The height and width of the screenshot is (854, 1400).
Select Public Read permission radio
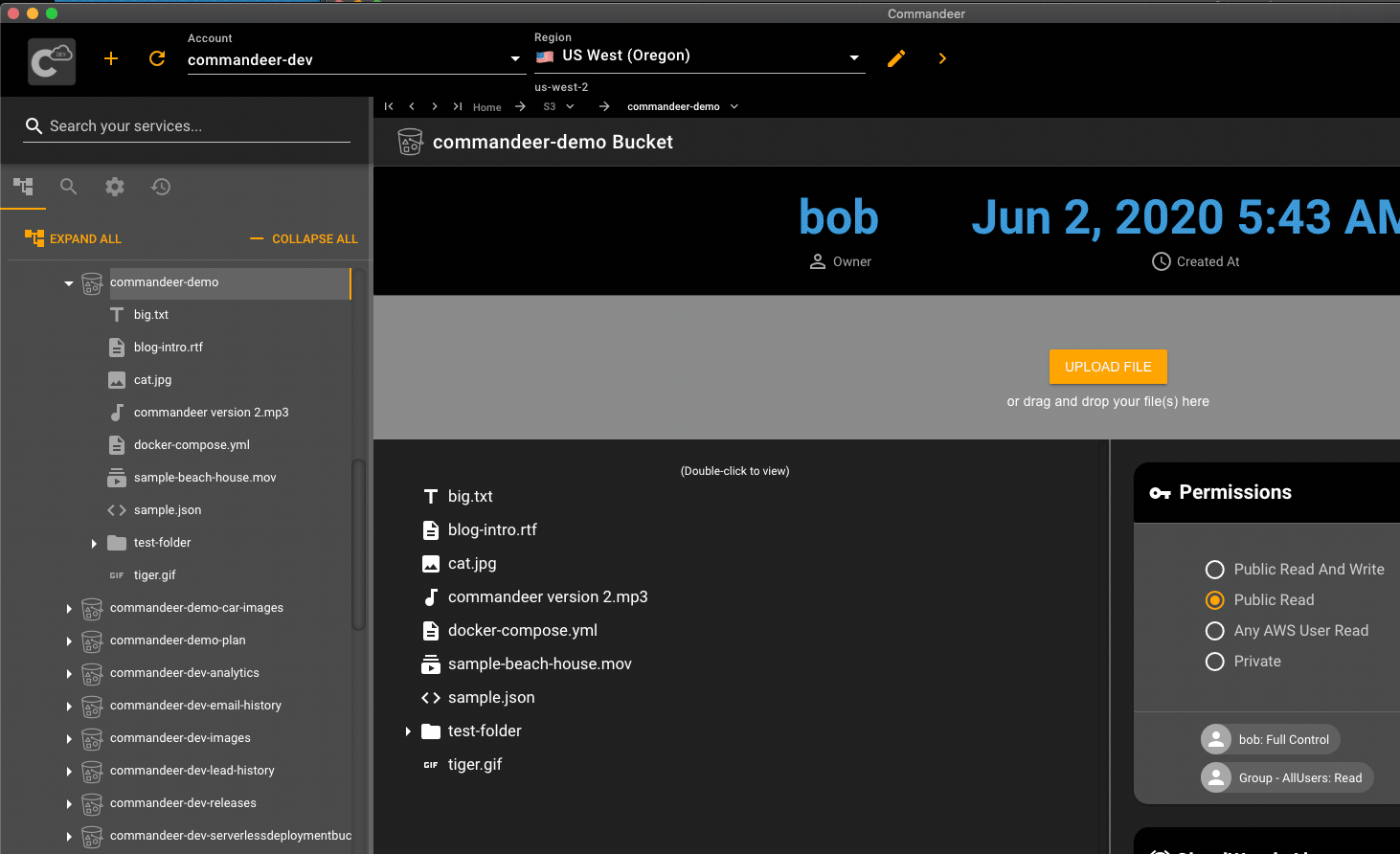point(1215,600)
